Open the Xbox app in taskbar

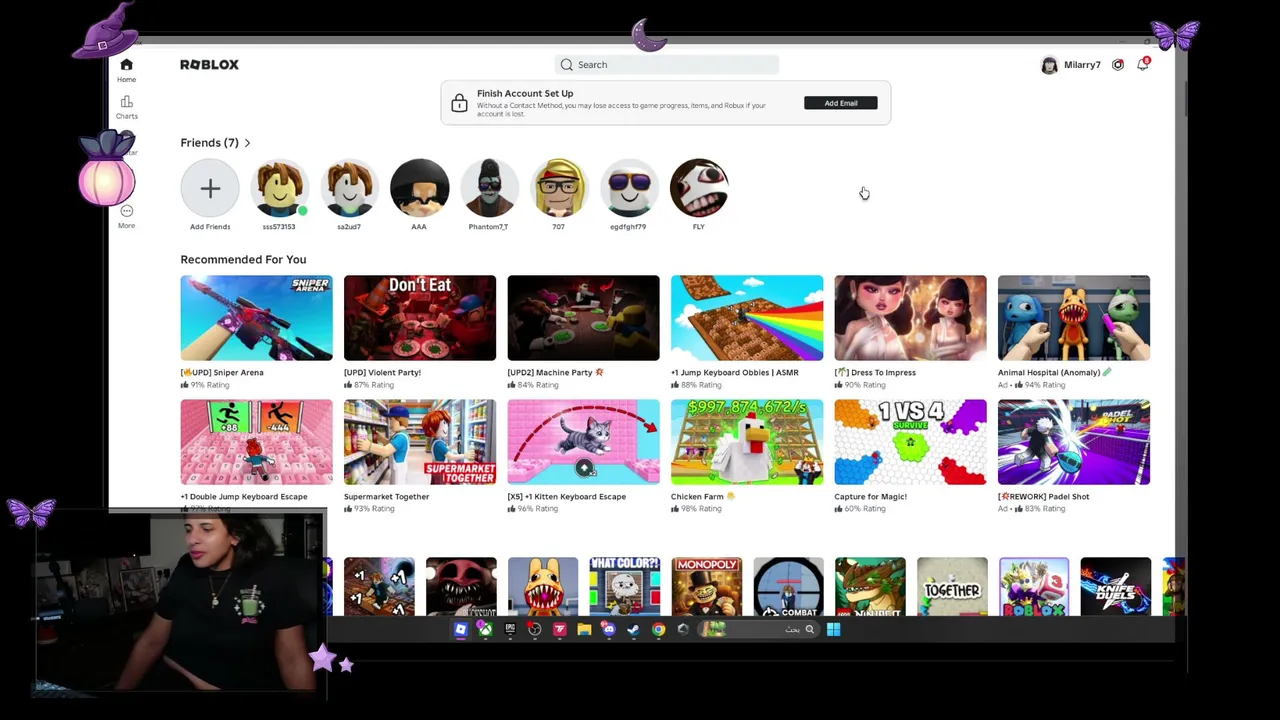485,630
